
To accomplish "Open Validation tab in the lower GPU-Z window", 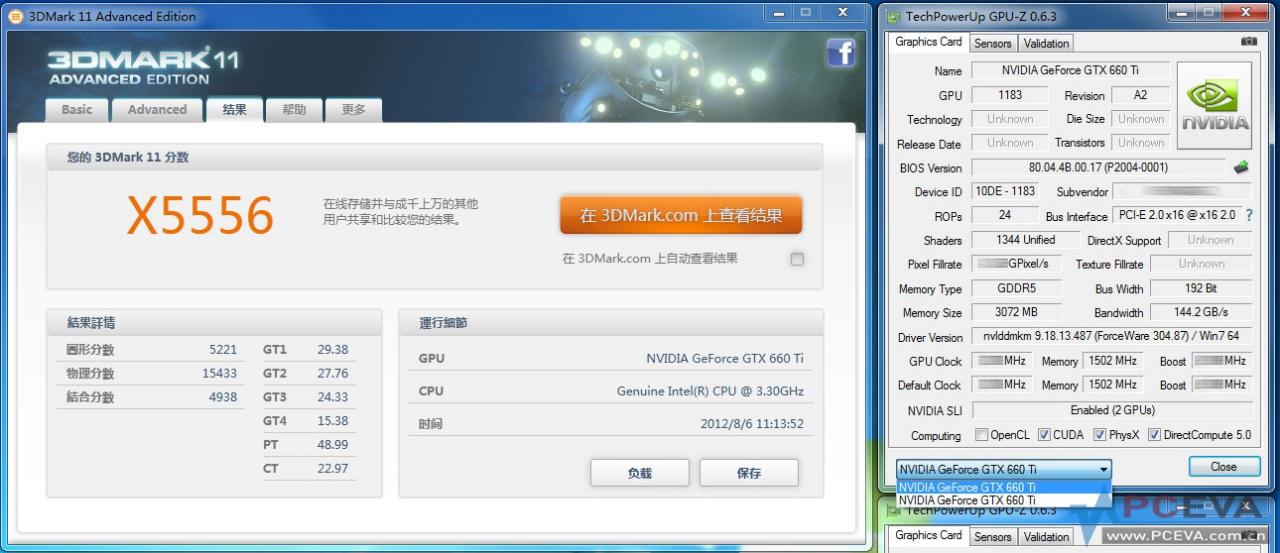I will tap(1047, 537).
